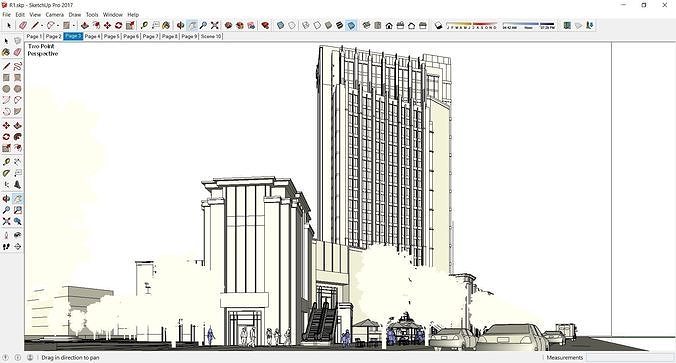676x363 pixels.
Task: Switch to Iso view
Action: click(x=366, y=25)
